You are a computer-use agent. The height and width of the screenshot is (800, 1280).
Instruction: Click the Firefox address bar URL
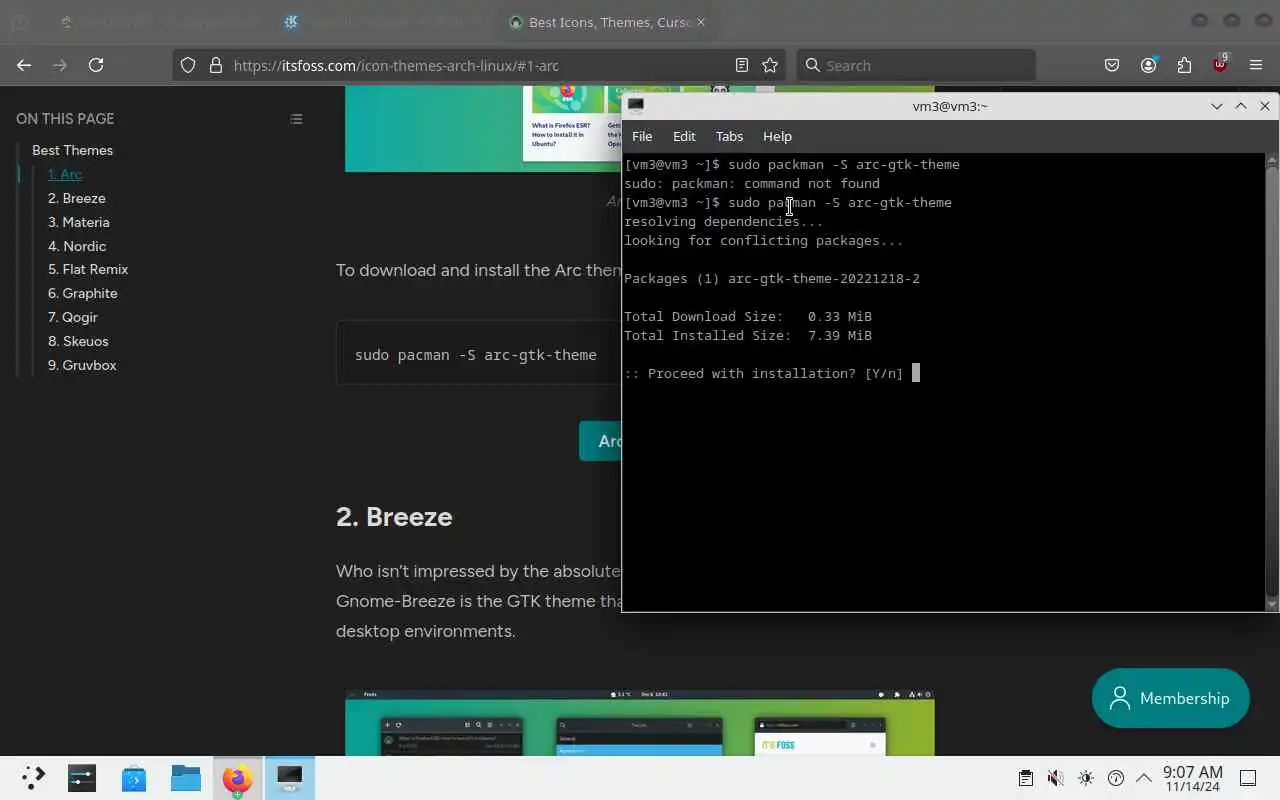tap(396, 65)
